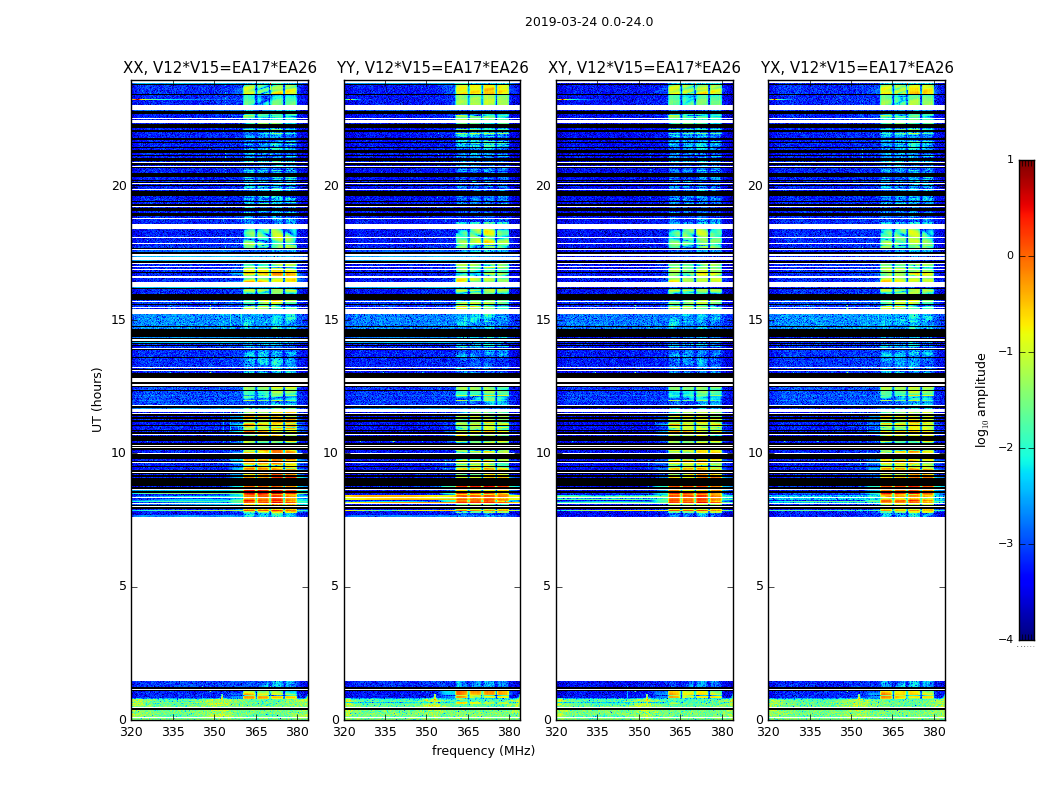Click the 335 frequency tick under YY panel

(x=385, y=732)
